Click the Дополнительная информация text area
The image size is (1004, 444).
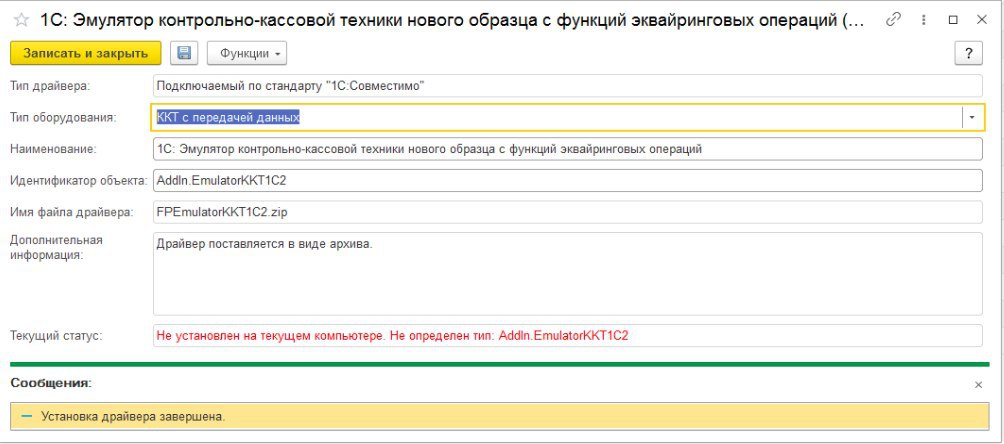pyautogui.click(x=567, y=274)
